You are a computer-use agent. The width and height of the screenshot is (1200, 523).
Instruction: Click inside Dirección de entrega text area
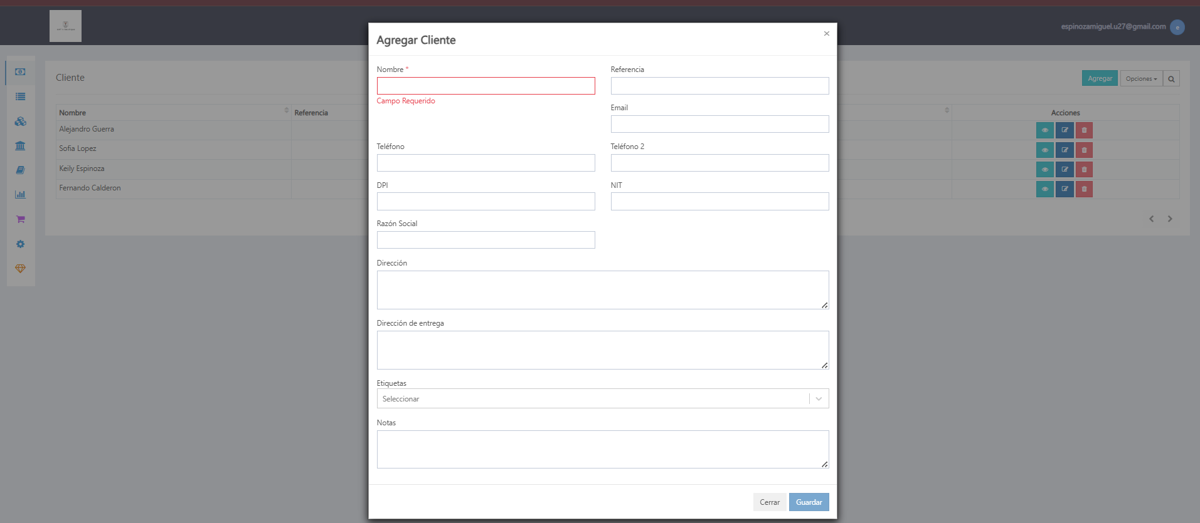click(603, 350)
